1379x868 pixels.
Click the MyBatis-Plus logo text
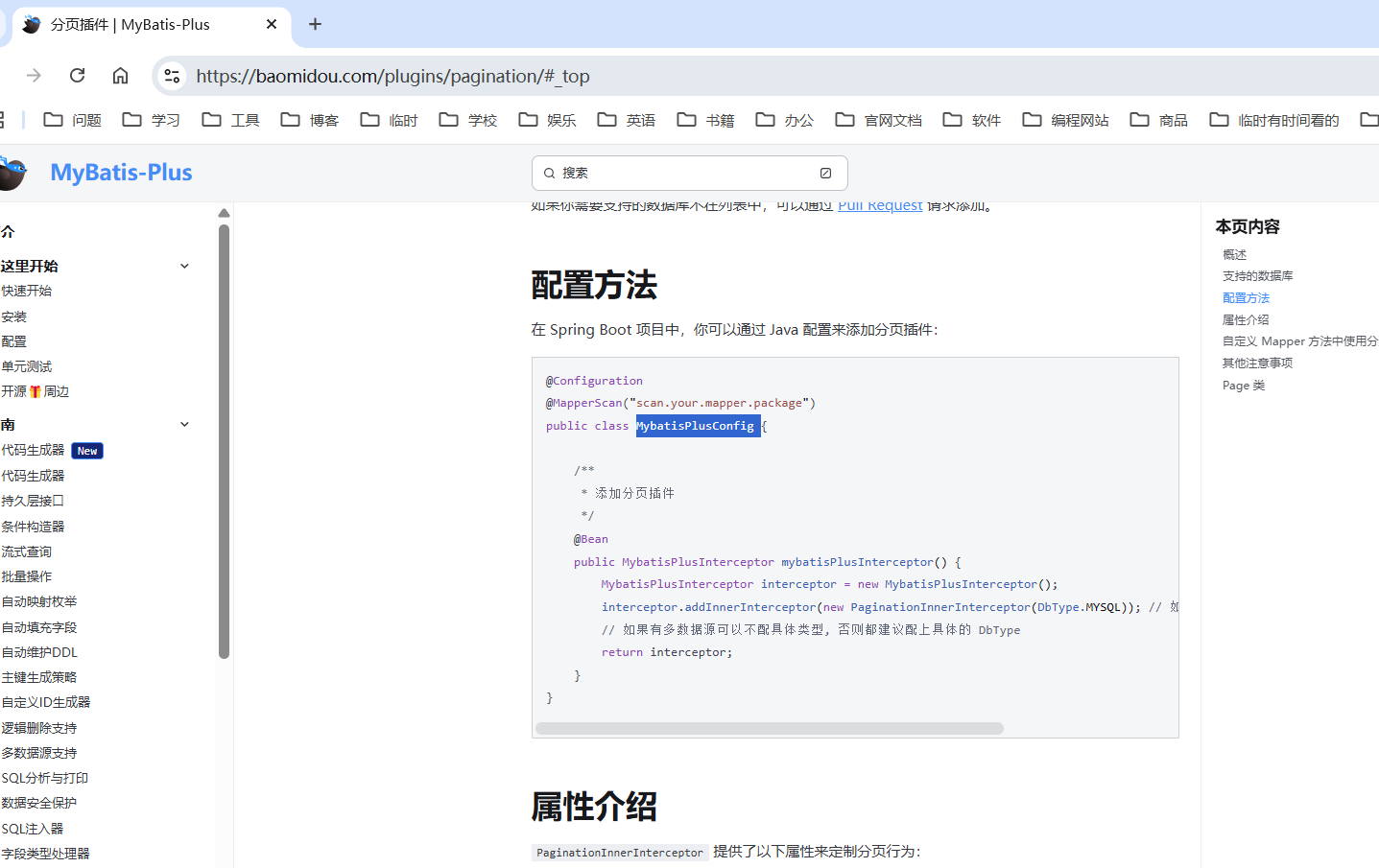121,173
